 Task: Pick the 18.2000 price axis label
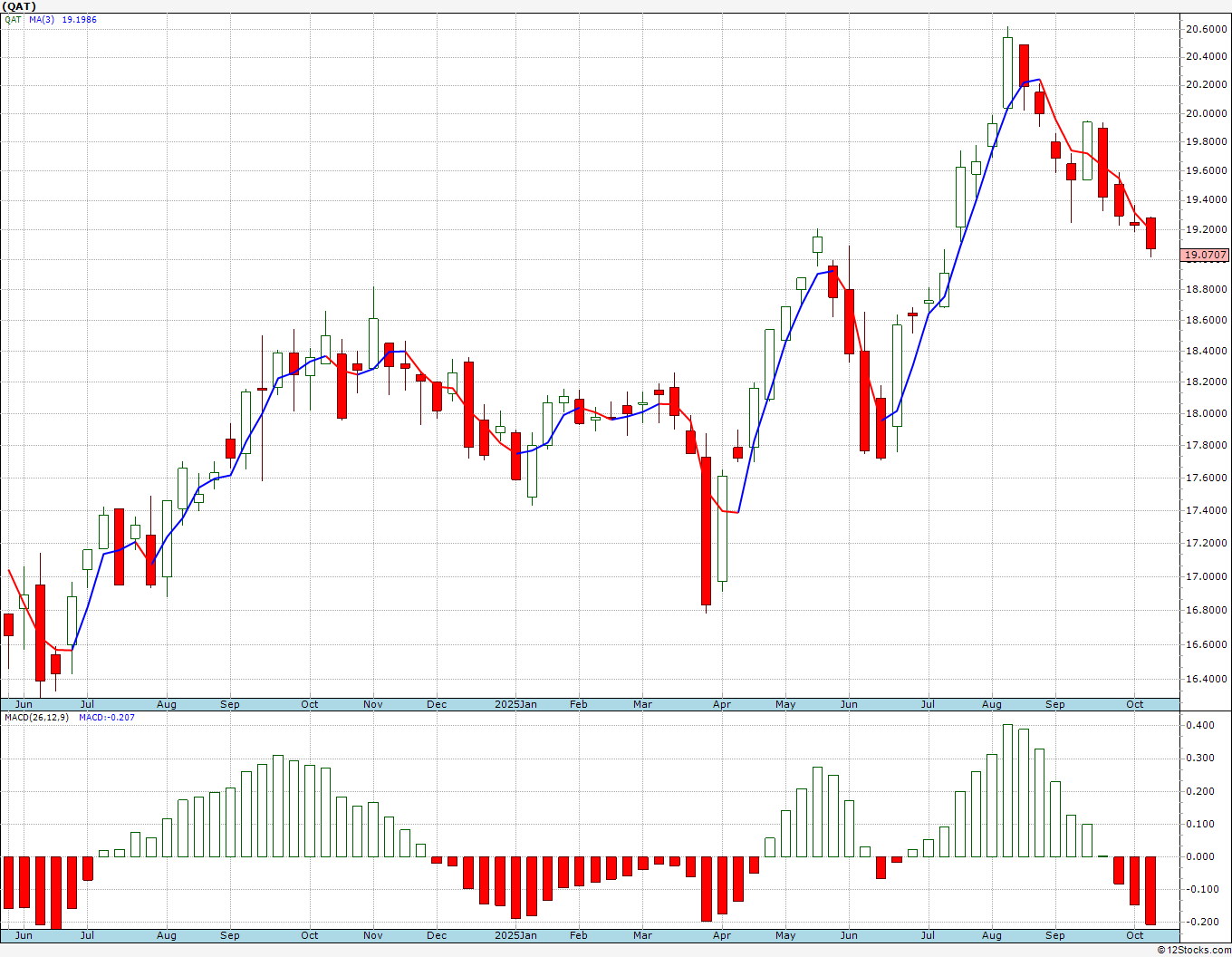tap(1207, 382)
